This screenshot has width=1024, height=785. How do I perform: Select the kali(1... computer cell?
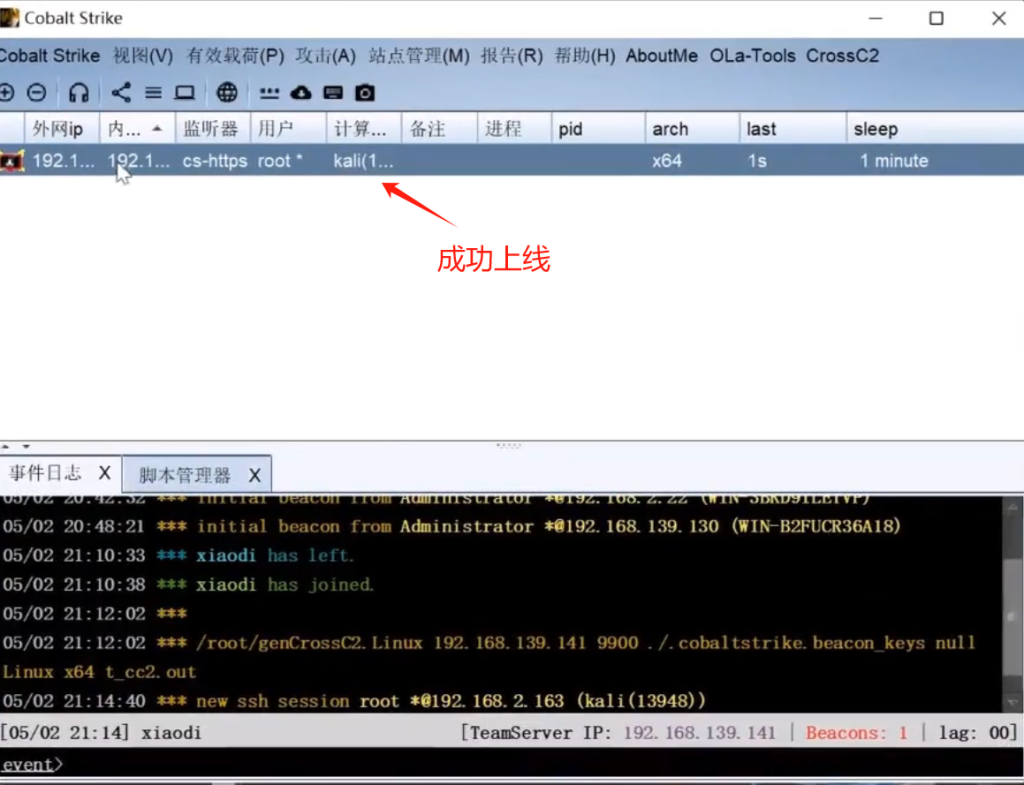tap(364, 161)
